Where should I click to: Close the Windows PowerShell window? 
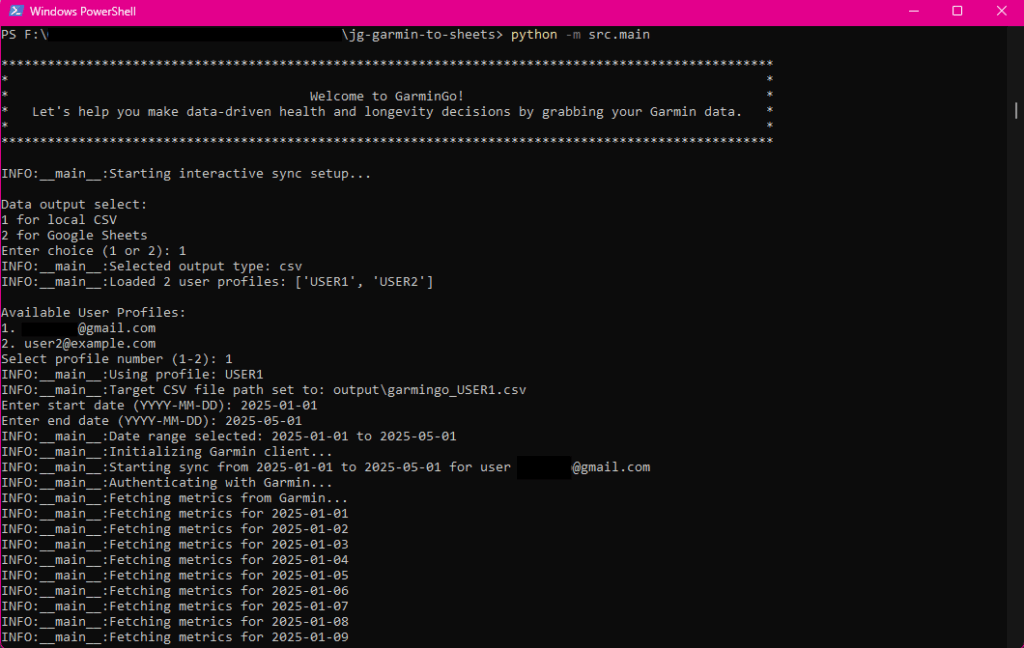coord(1001,11)
